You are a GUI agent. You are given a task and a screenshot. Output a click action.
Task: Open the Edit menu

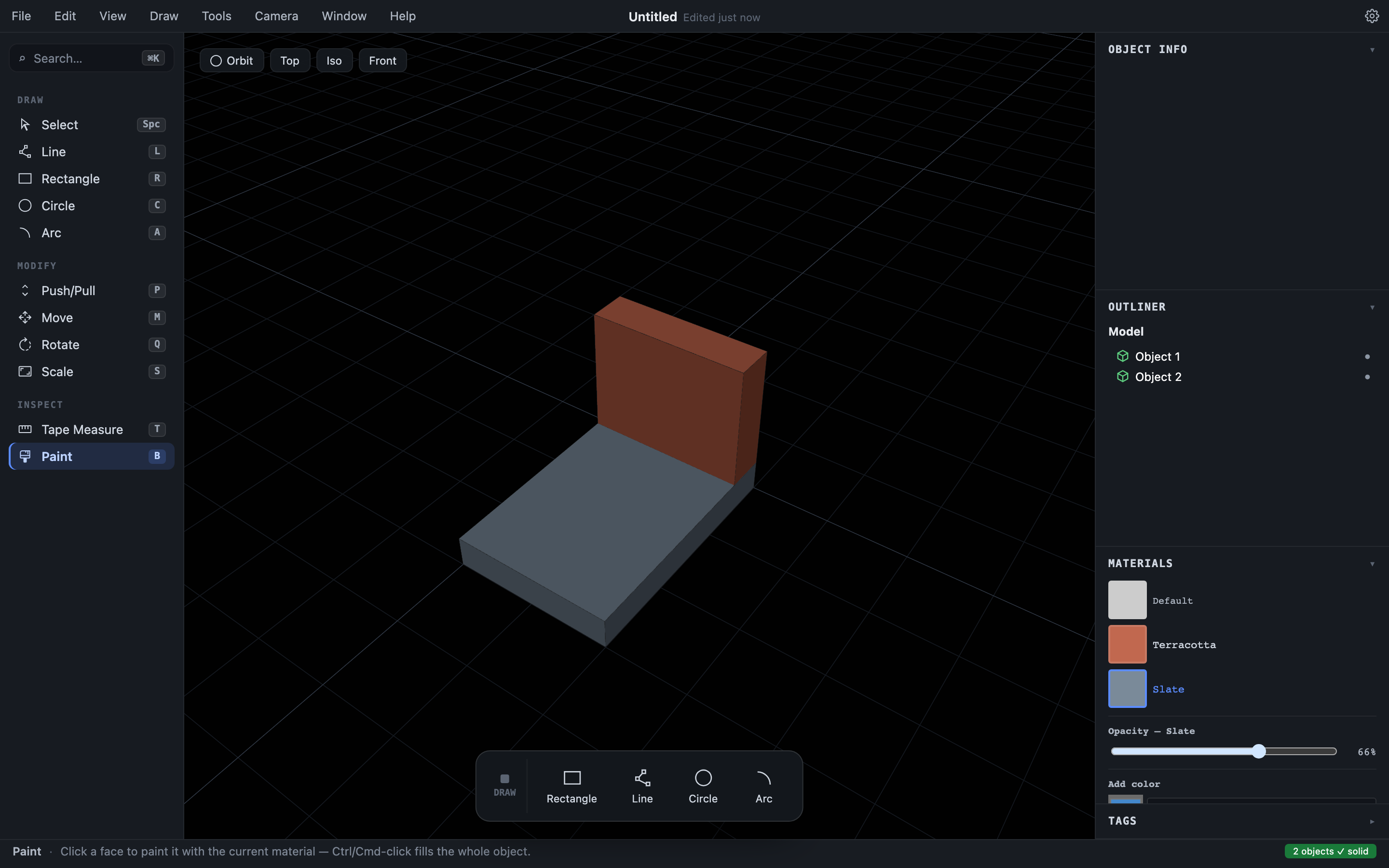coord(65,16)
